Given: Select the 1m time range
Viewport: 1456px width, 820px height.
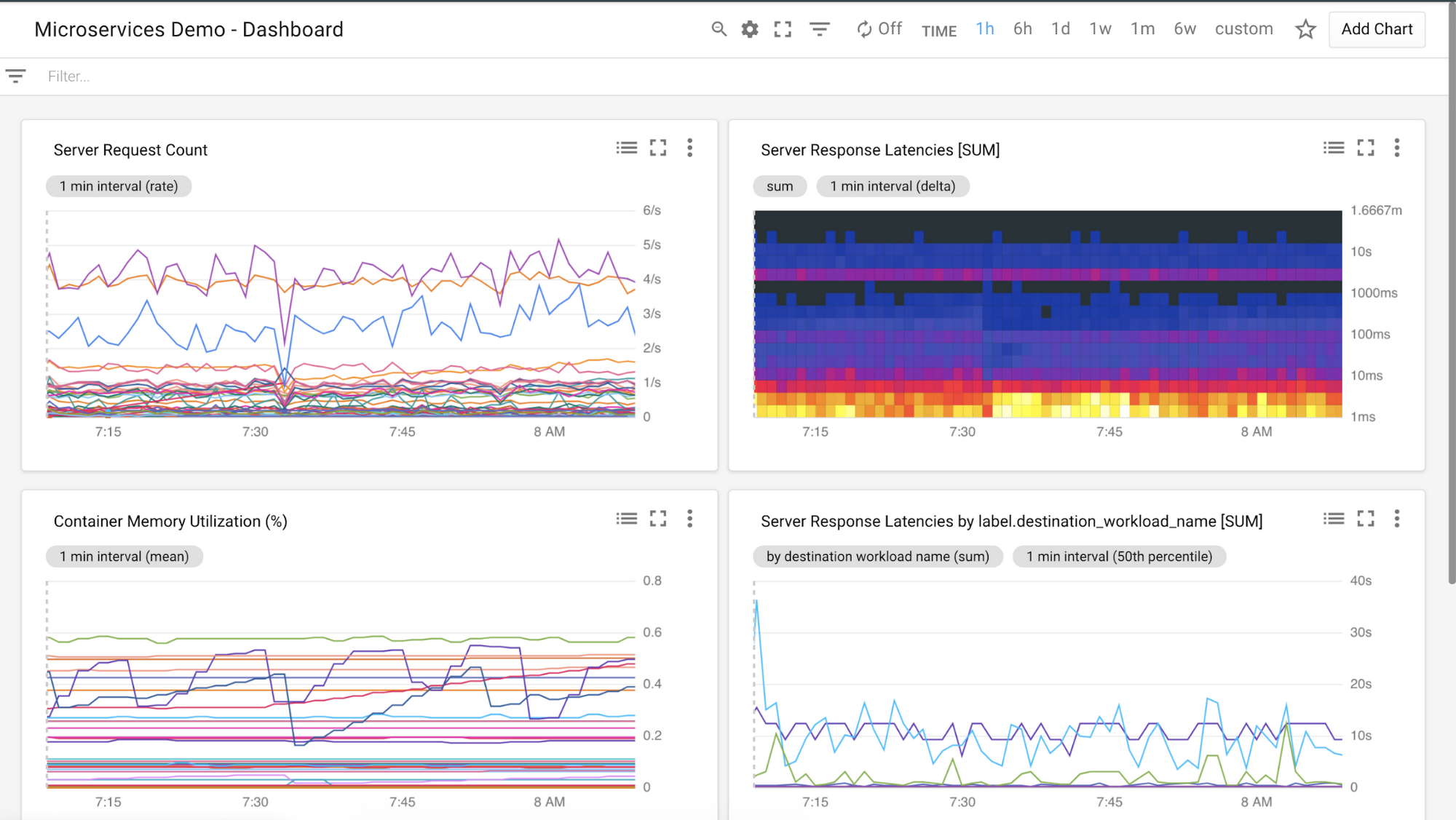Looking at the screenshot, I should (x=1142, y=29).
